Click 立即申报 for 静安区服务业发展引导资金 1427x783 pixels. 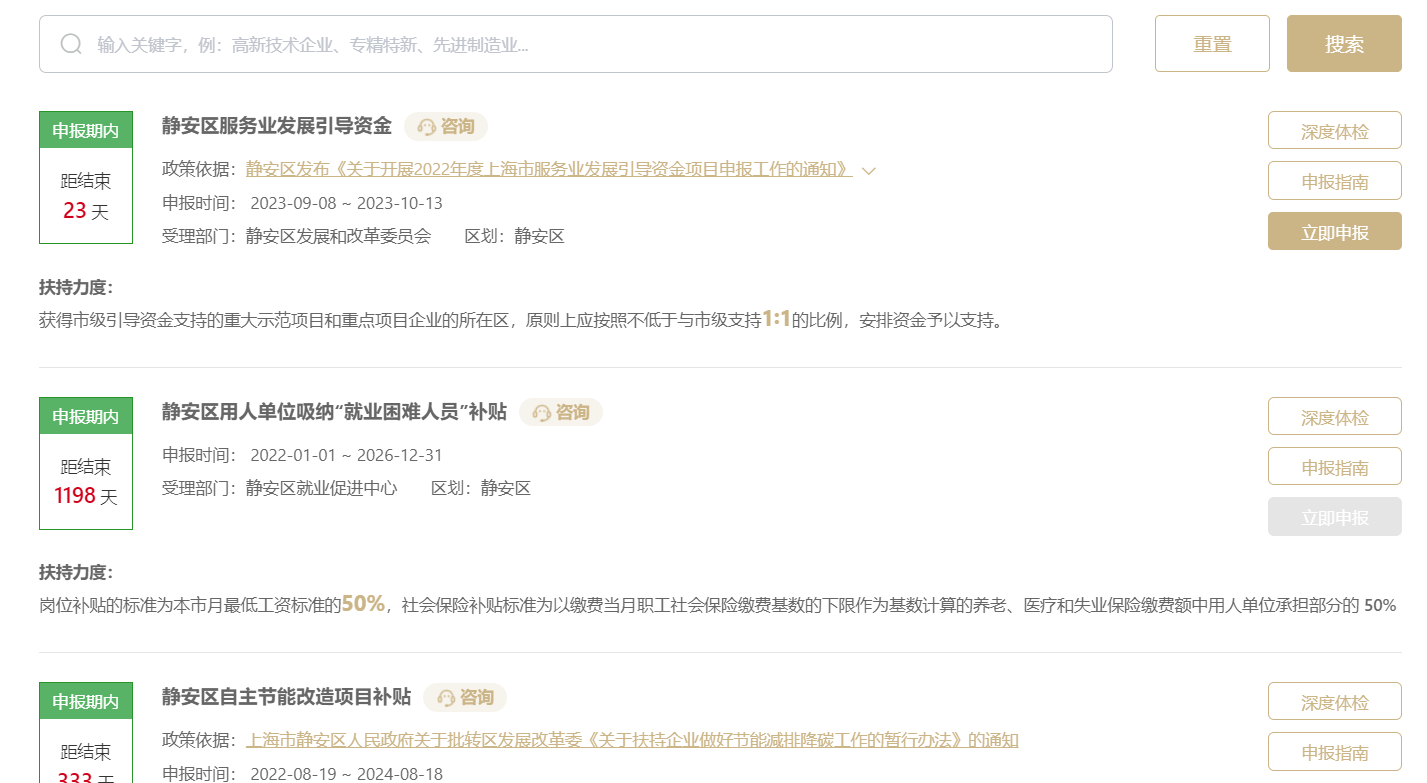[x=1334, y=230]
